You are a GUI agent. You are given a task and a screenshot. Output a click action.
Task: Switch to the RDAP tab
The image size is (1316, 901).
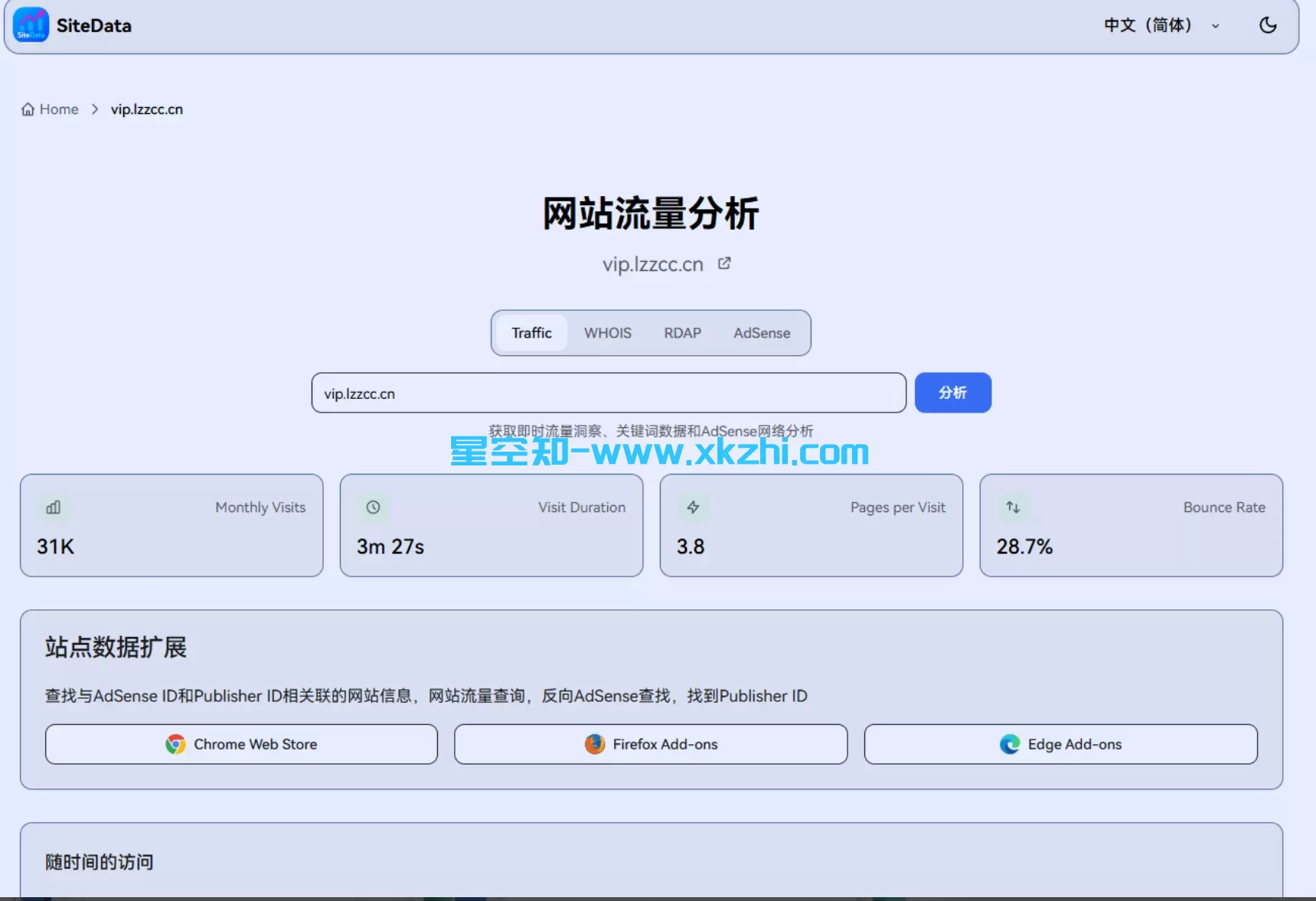pos(683,332)
